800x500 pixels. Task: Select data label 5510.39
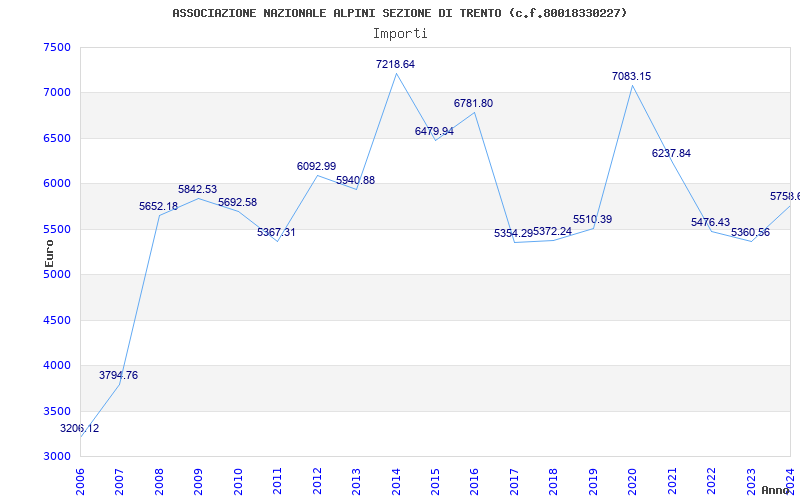(x=592, y=219)
